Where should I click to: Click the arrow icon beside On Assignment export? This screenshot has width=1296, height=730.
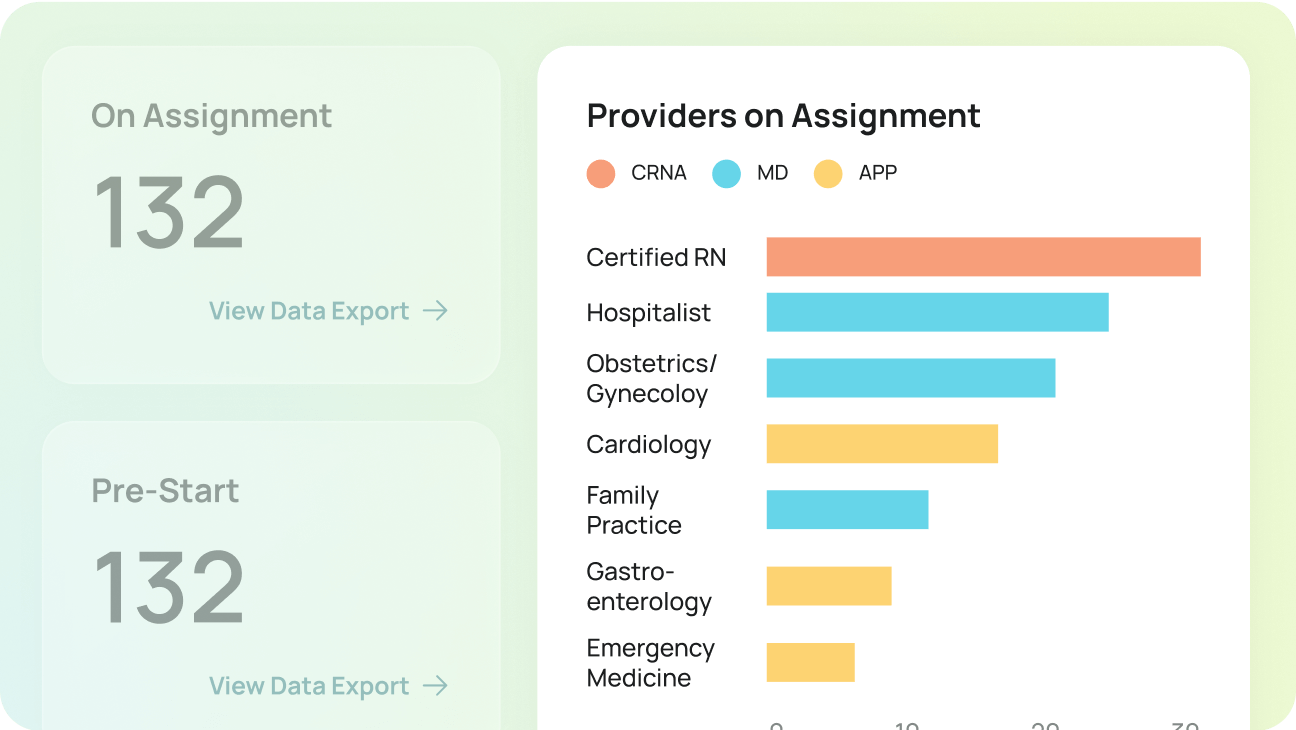tap(435, 311)
